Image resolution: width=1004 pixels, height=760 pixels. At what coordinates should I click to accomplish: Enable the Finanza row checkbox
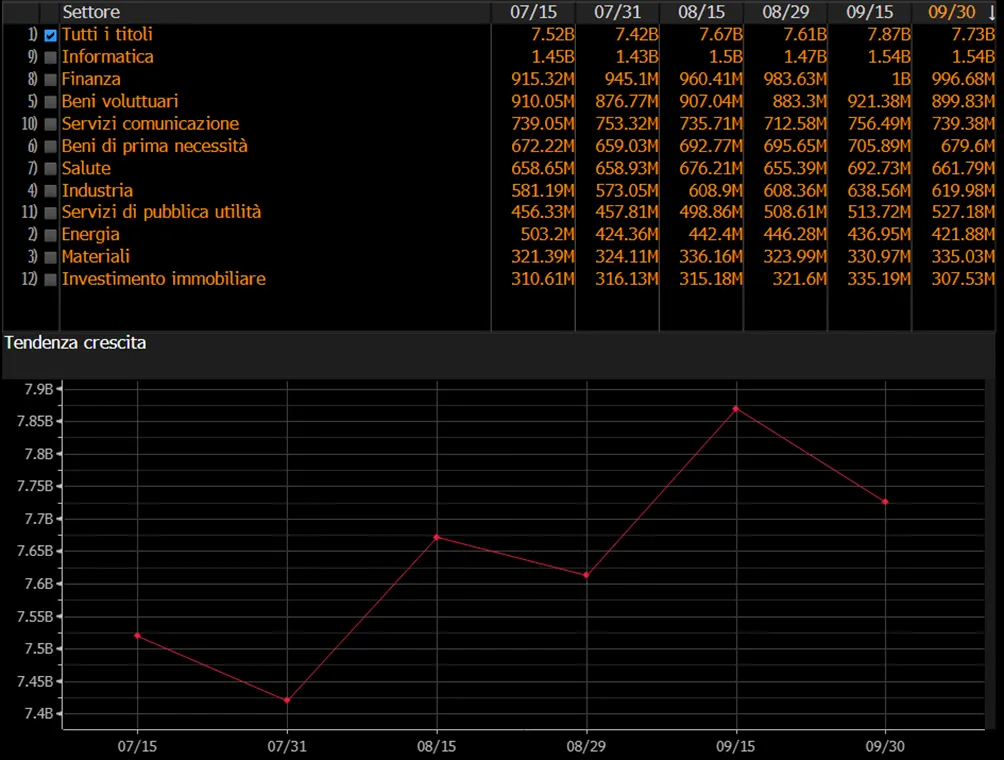pos(51,80)
